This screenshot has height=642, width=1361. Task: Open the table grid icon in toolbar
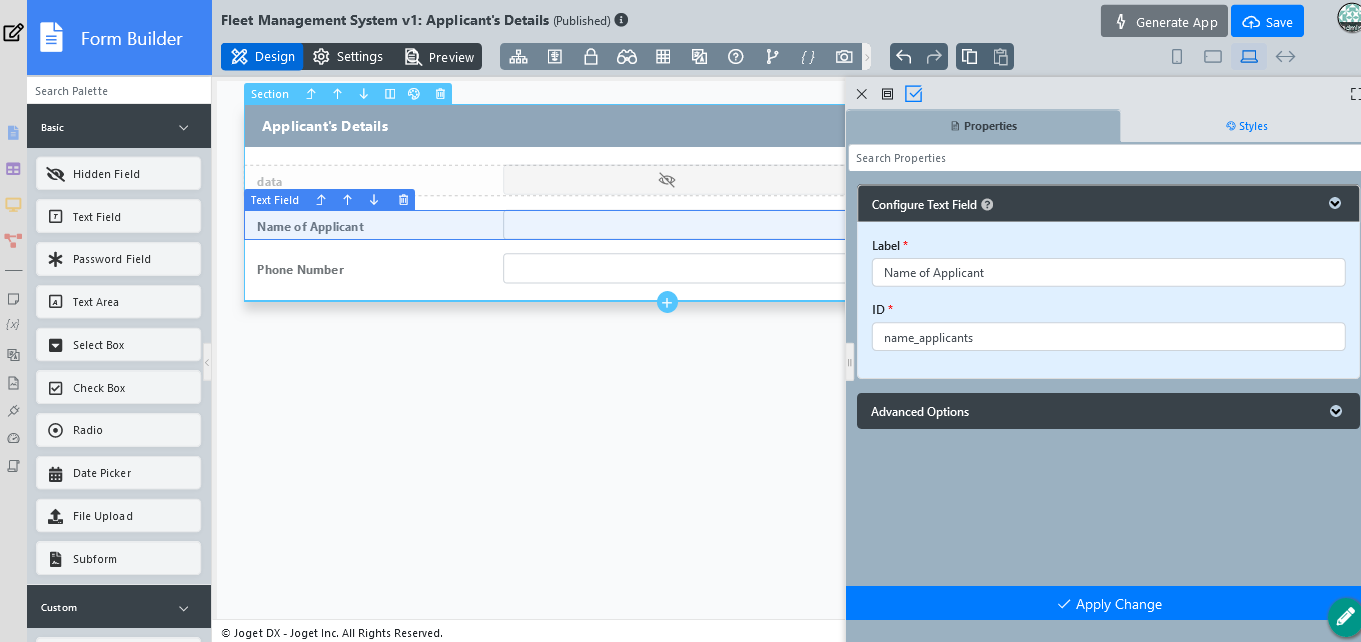[x=663, y=57]
